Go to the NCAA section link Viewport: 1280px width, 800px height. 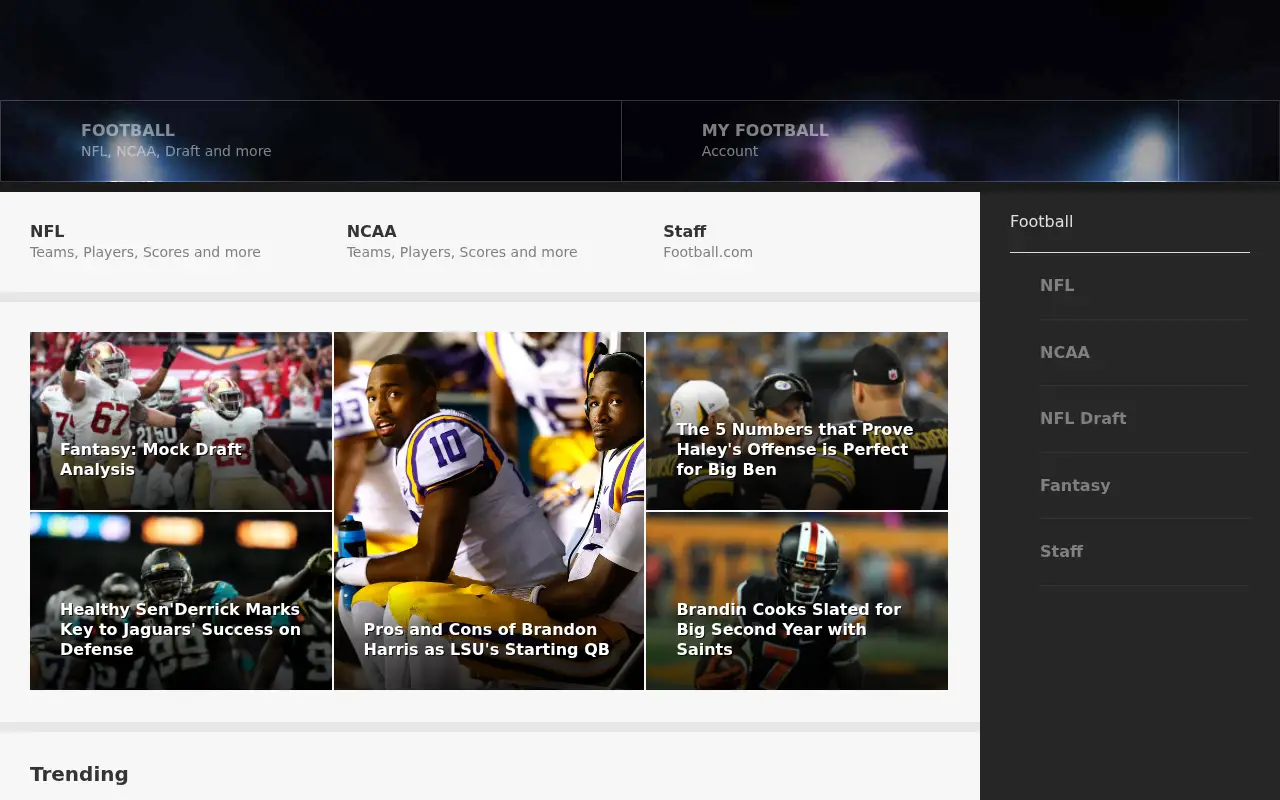(462, 241)
